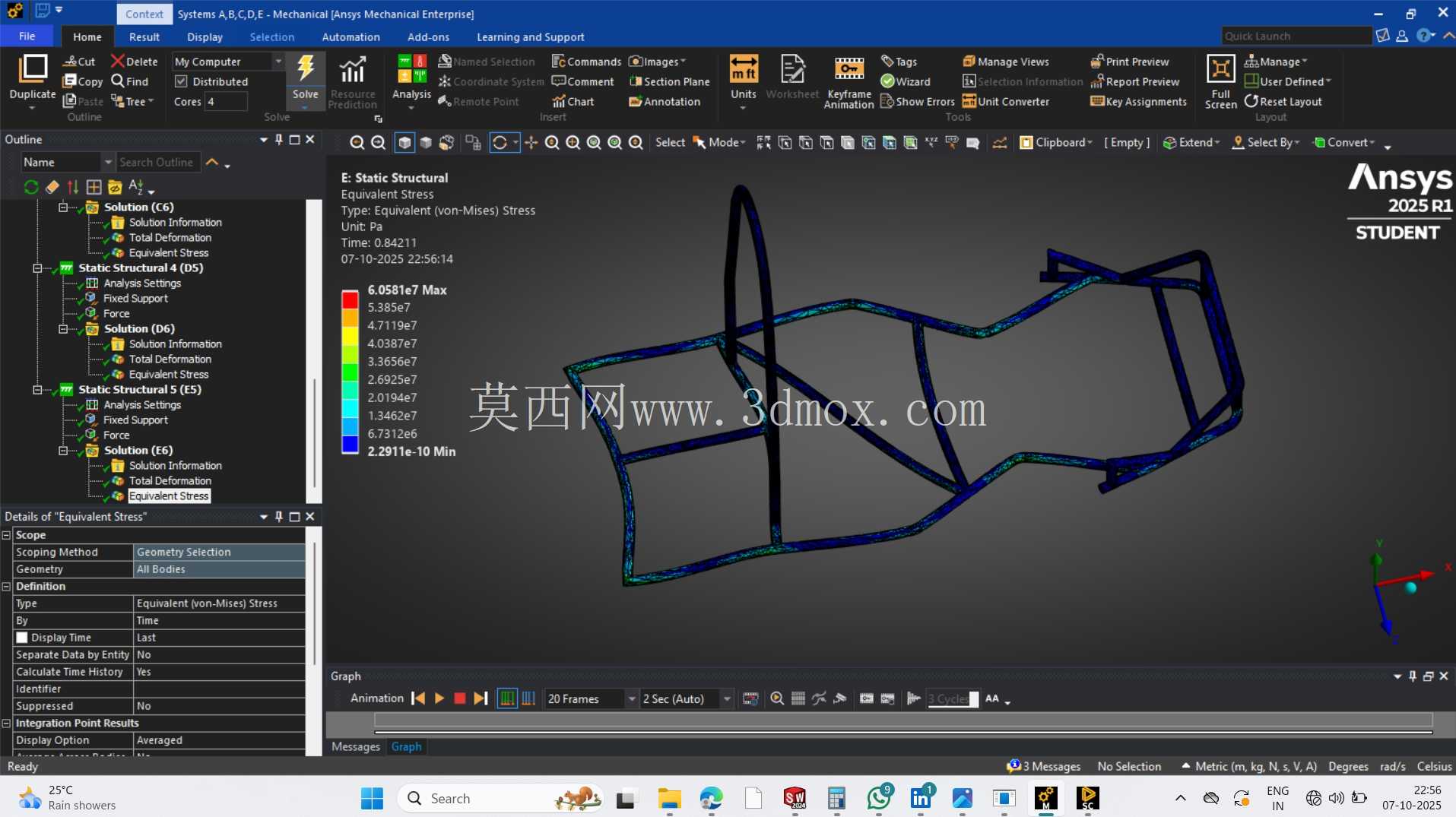The image size is (1456, 817).
Task: Click the Pan cross-arrows icon in graphics toolbar
Action: point(531,142)
